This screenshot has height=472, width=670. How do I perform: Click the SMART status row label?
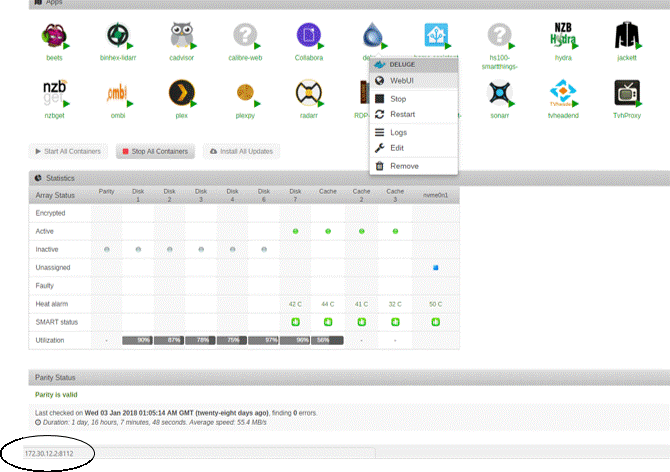(x=56, y=322)
